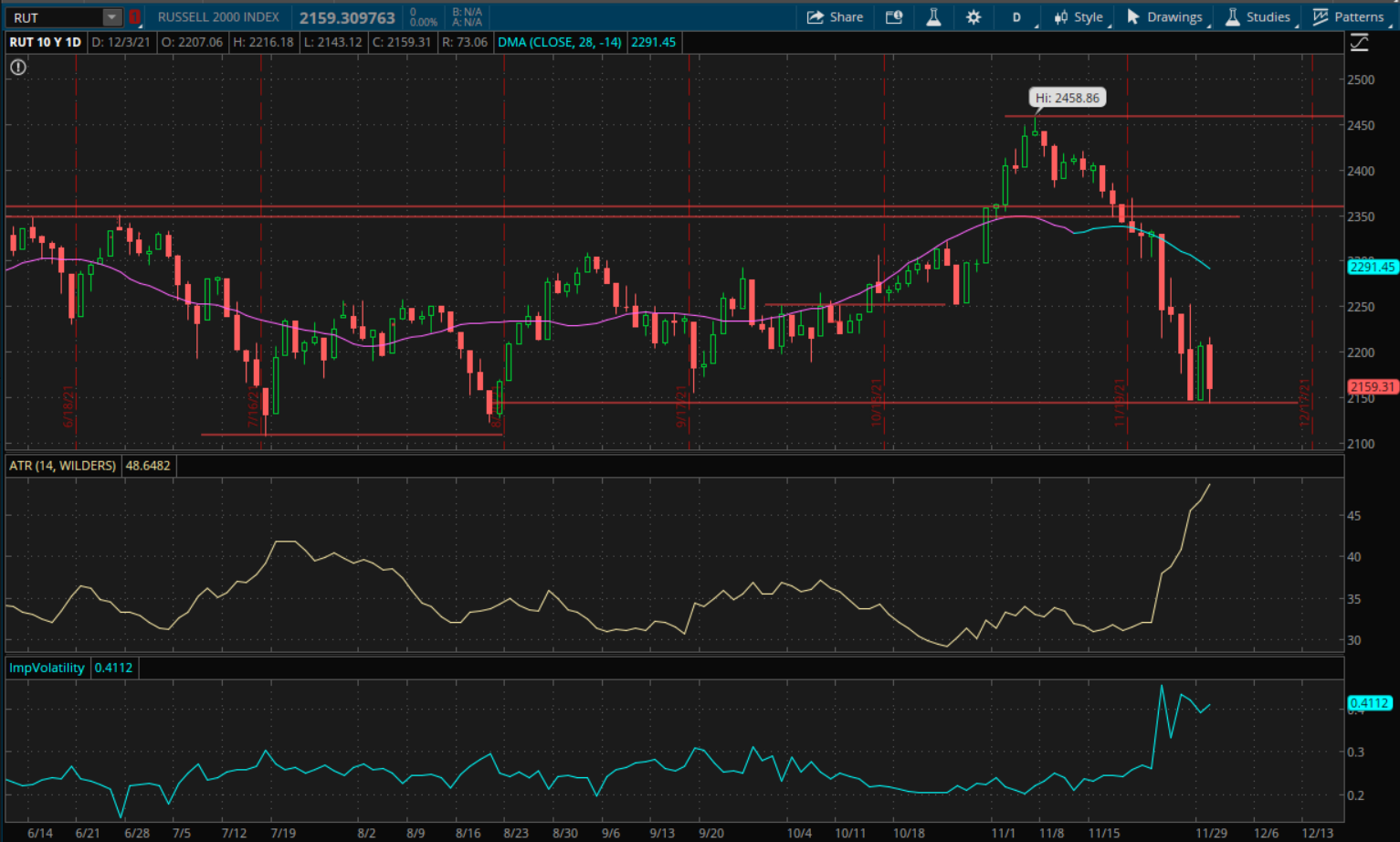Click the D: 12/3/21 date value
The width and height of the screenshot is (1400, 842).
[x=121, y=42]
